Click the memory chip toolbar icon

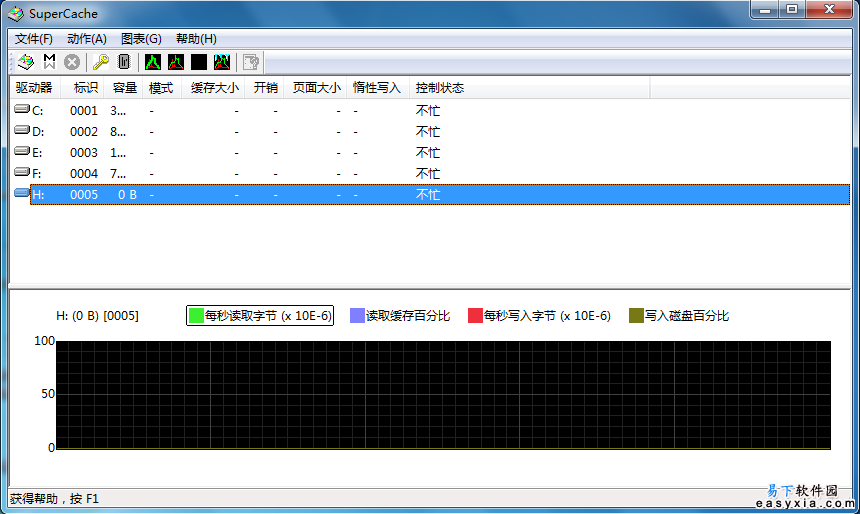[x=124, y=62]
